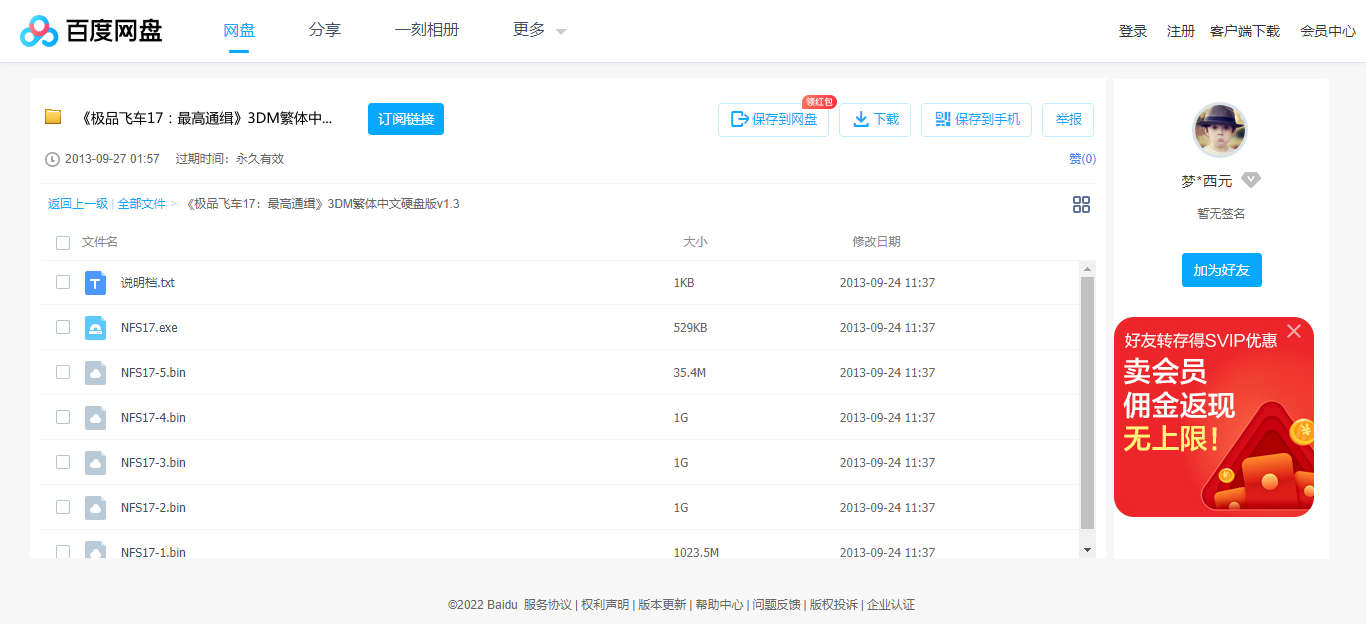This screenshot has height=624, width=1366.
Task: Click the 订阅链接 subscribe button
Action: [405, 118]
